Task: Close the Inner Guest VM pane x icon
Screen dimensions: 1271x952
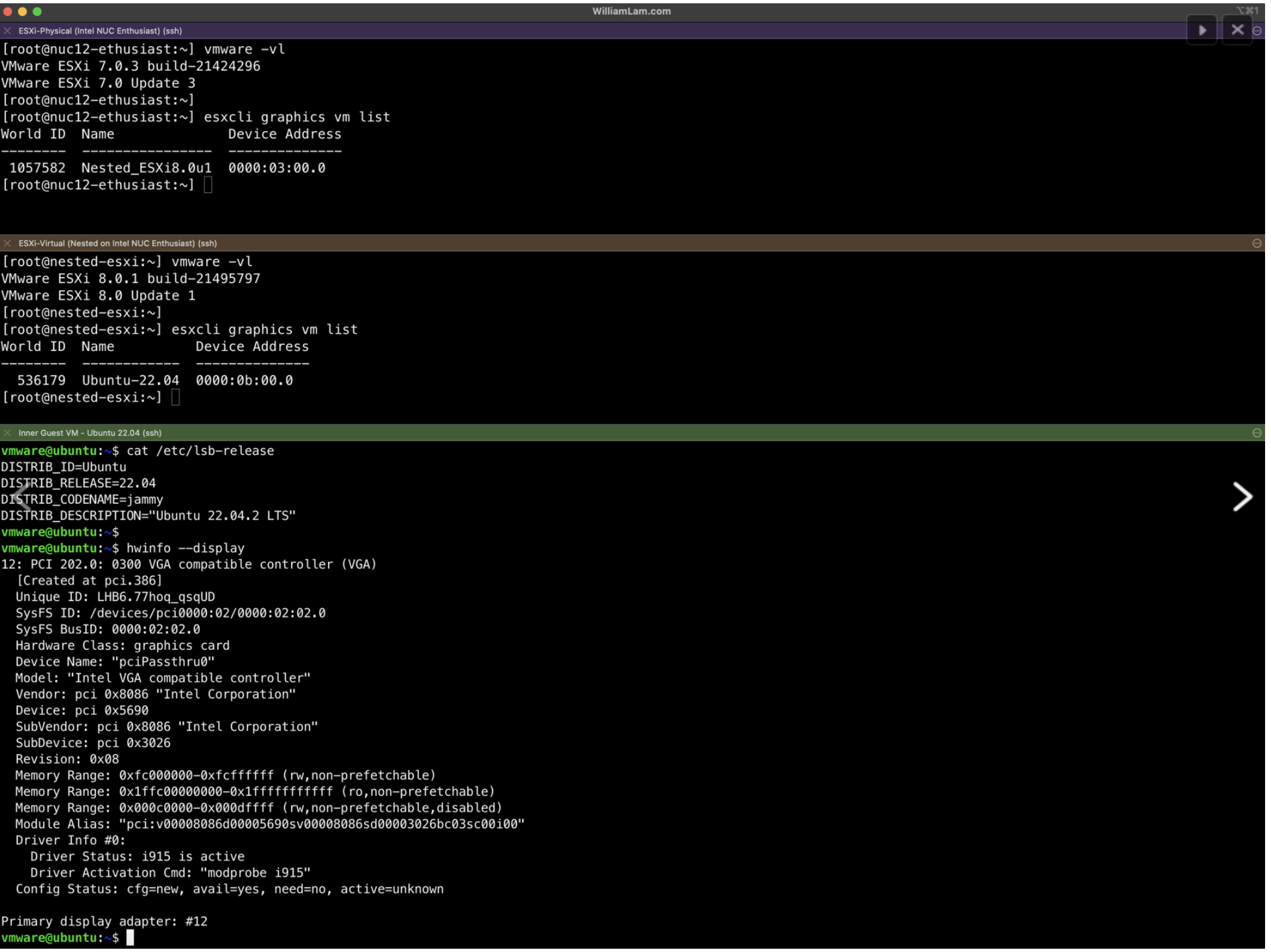Action: click(7, 435)
